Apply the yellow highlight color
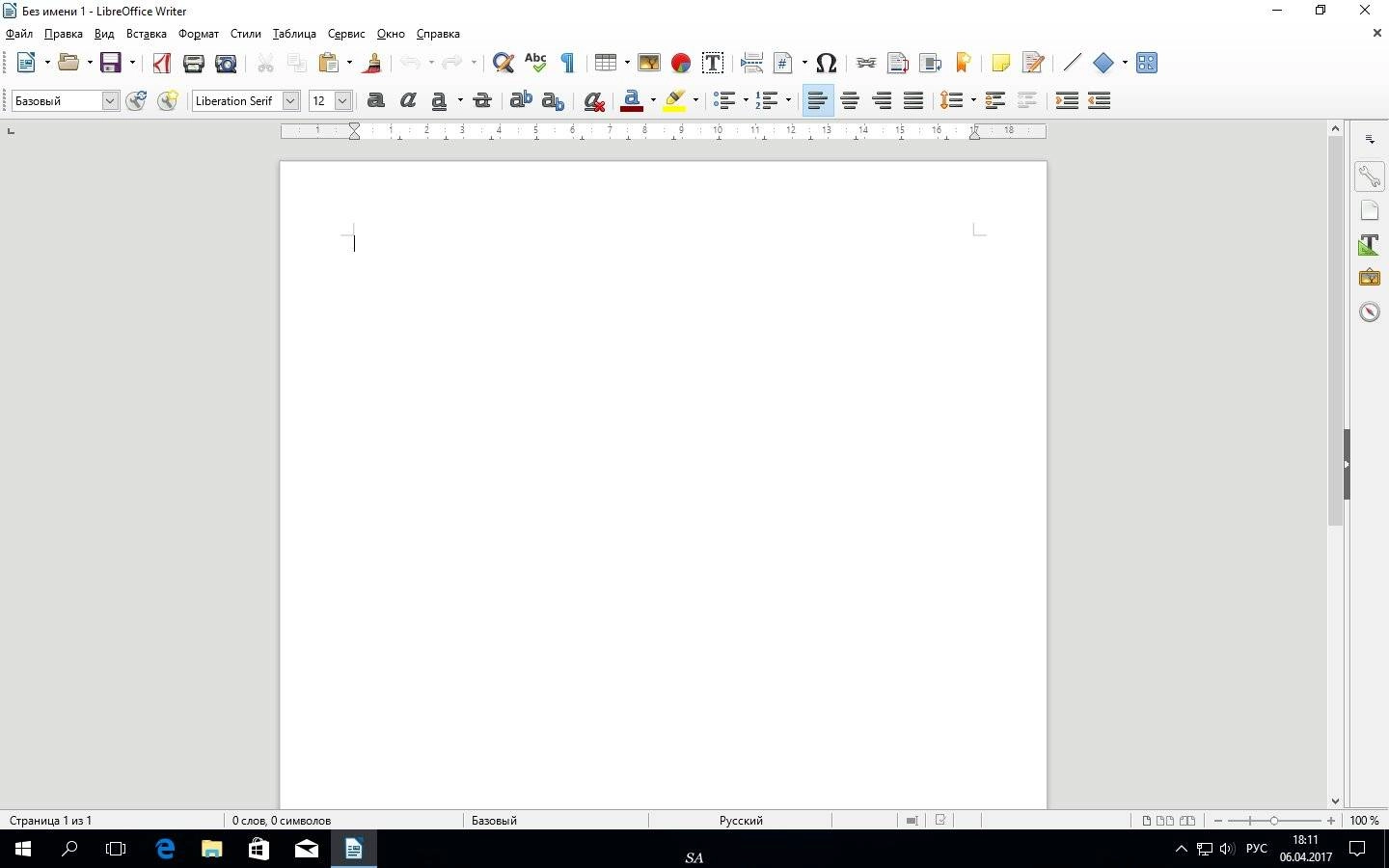 tap(675, 100)
